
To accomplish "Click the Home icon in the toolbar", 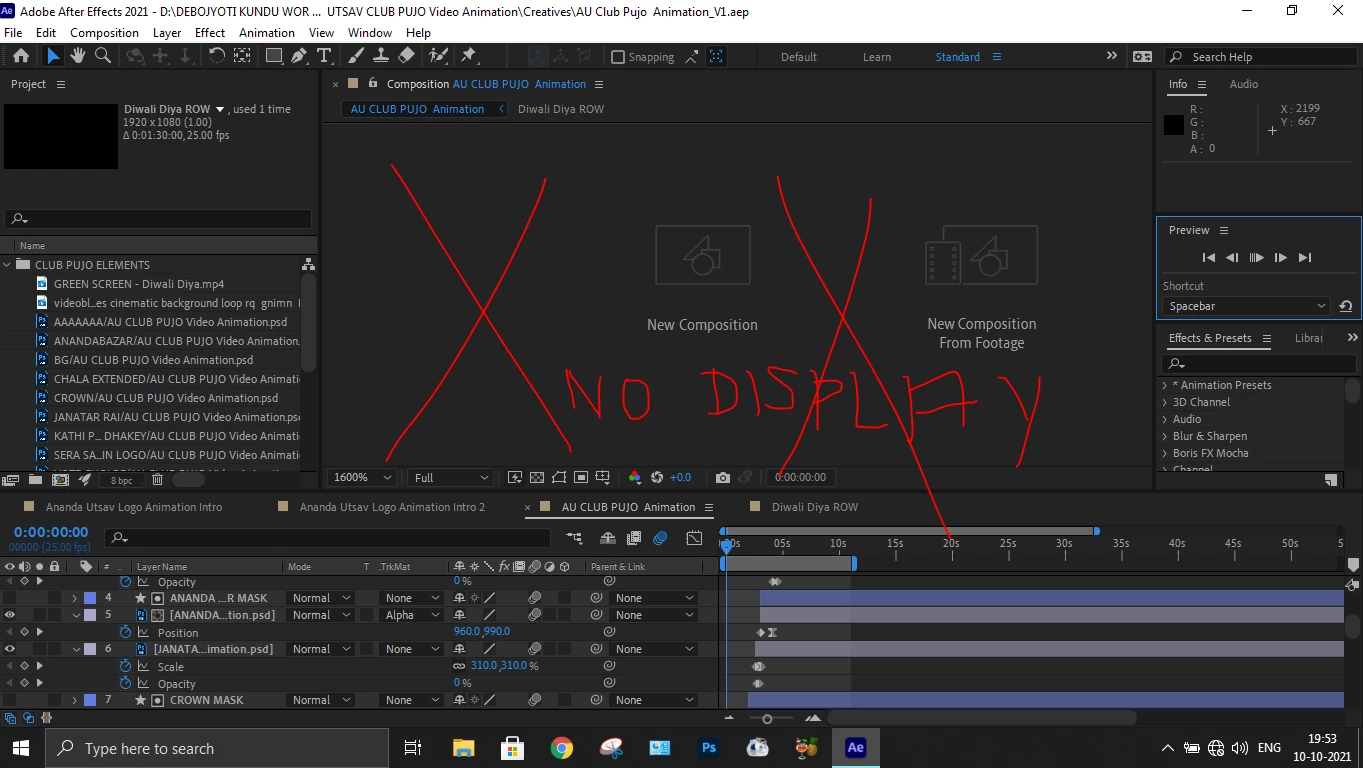I will click(x=21, y=56).
